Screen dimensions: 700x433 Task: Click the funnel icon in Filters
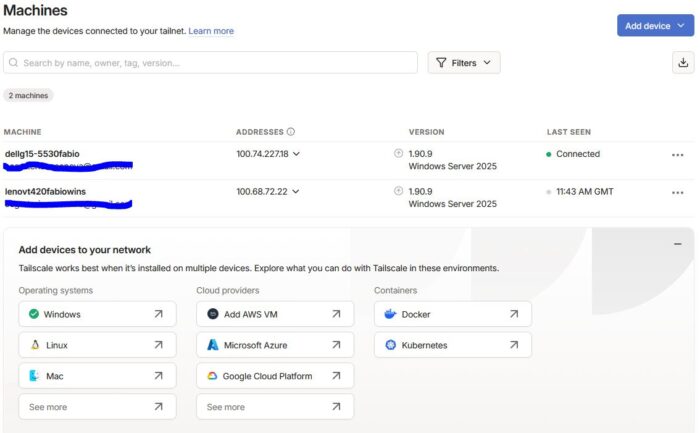click(441, 62)
